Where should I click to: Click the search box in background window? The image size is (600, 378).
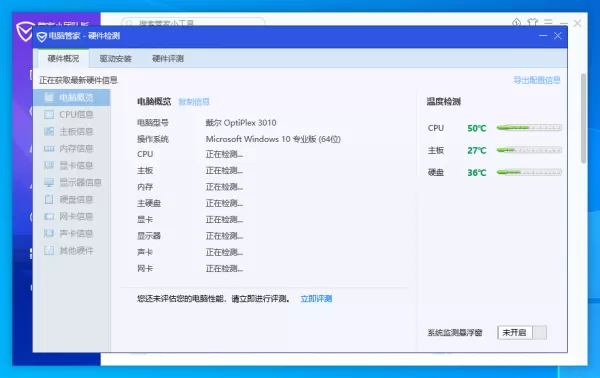(x=193, y=22)
